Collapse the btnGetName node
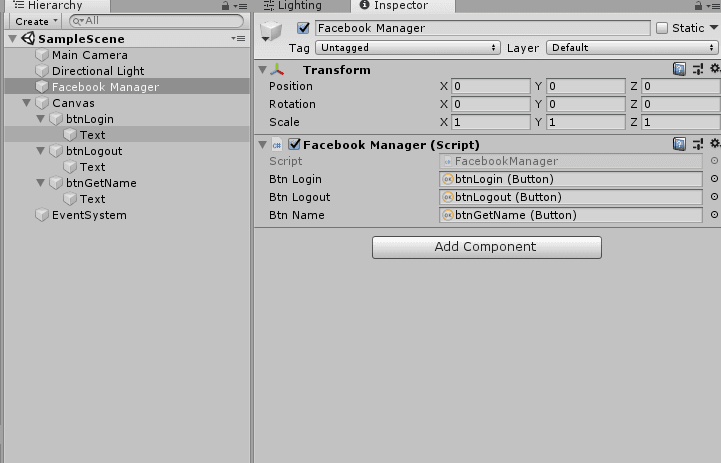This screenshot has height=463, width=721. 40,183
